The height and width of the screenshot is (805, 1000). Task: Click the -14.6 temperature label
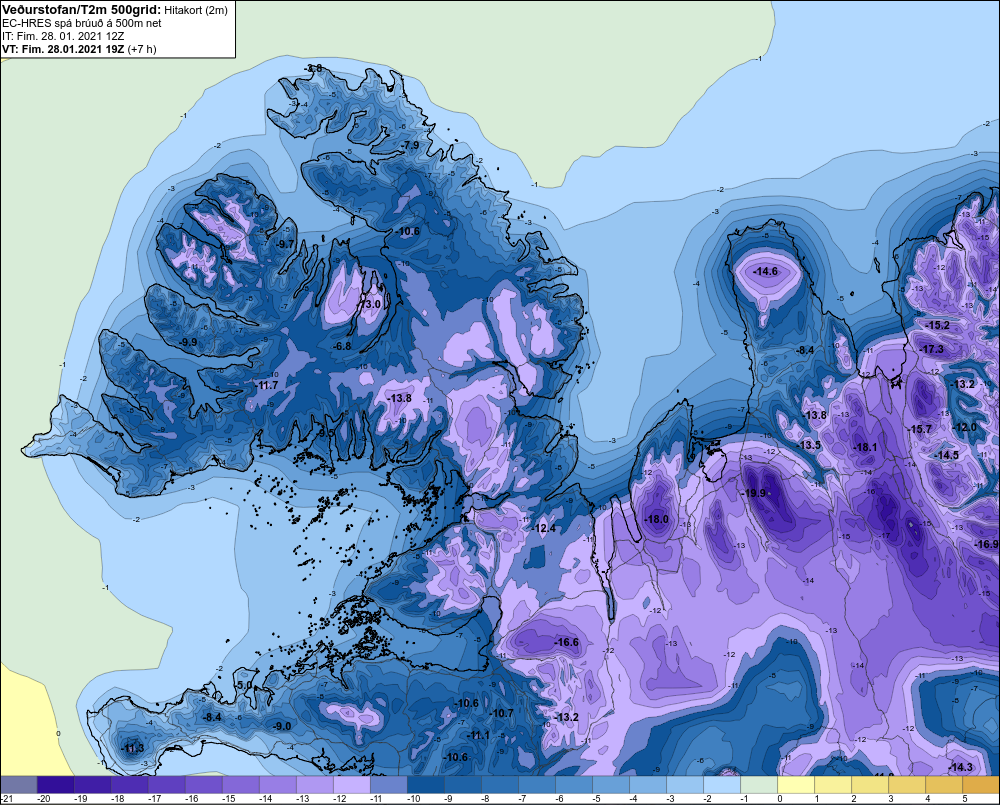[x=765, y=272]
